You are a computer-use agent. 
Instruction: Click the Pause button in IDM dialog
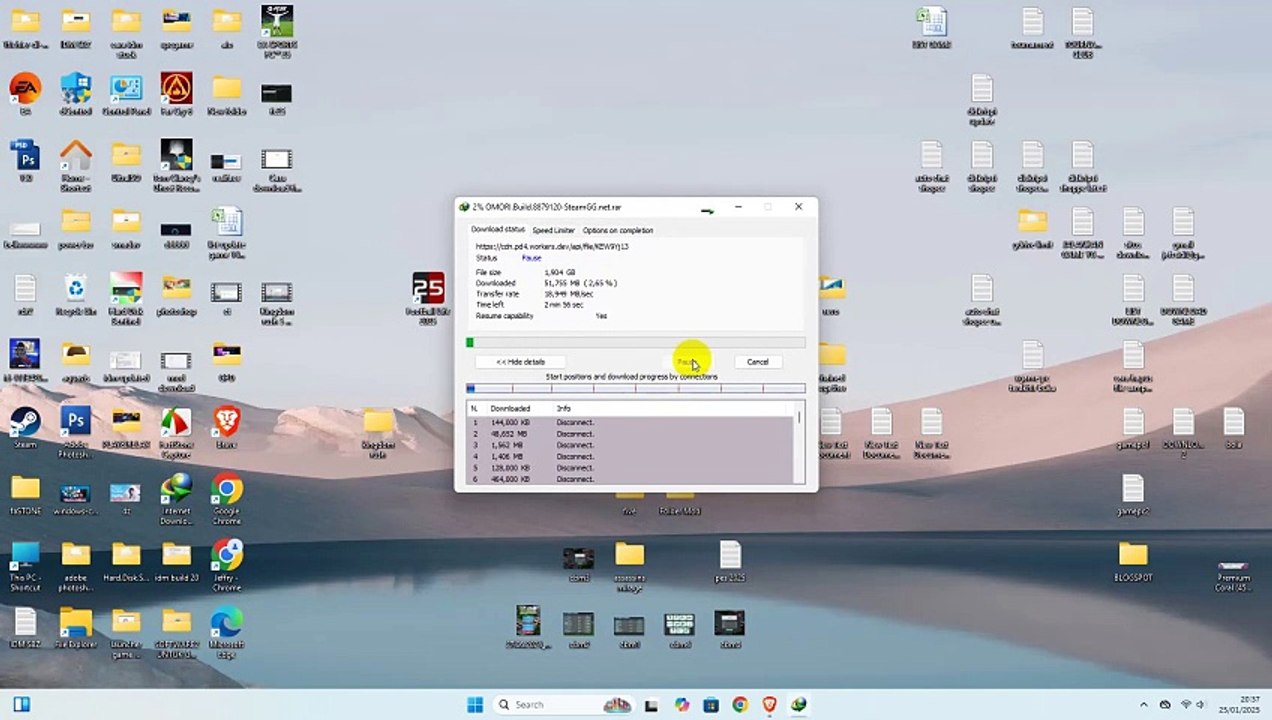coord(688,361)
